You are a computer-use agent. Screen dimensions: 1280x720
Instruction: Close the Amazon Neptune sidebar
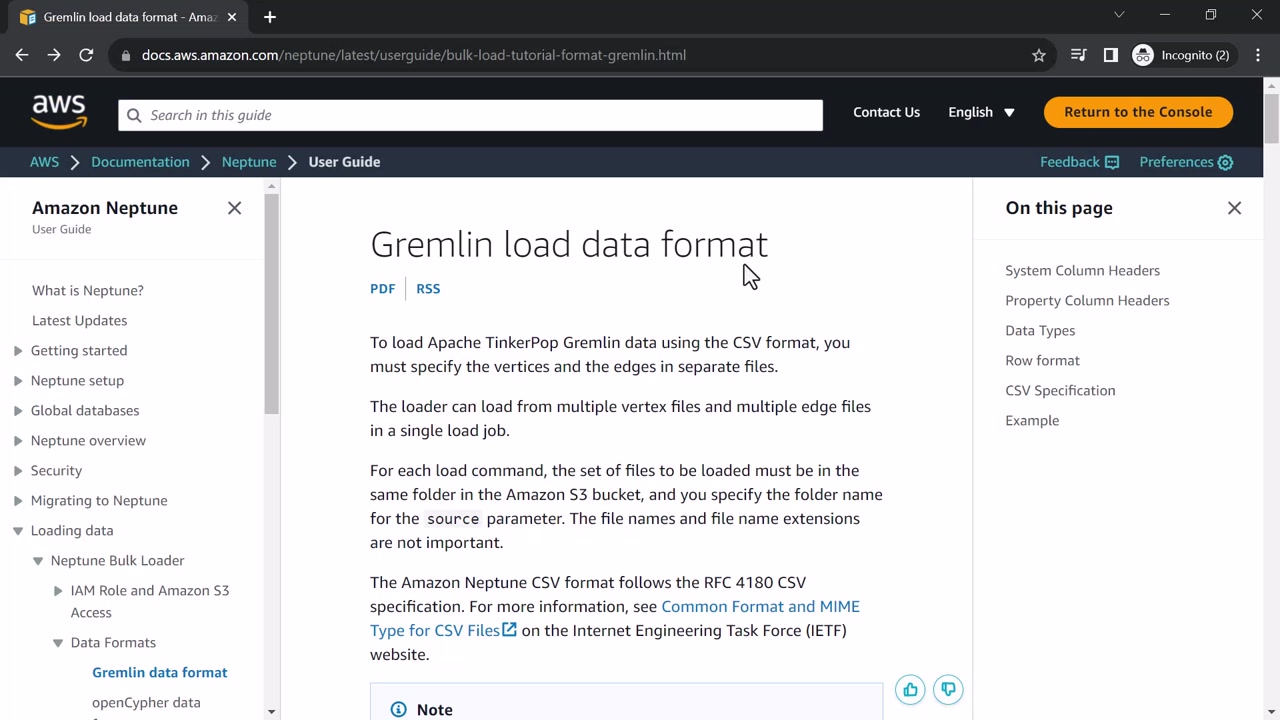[234, 208]
